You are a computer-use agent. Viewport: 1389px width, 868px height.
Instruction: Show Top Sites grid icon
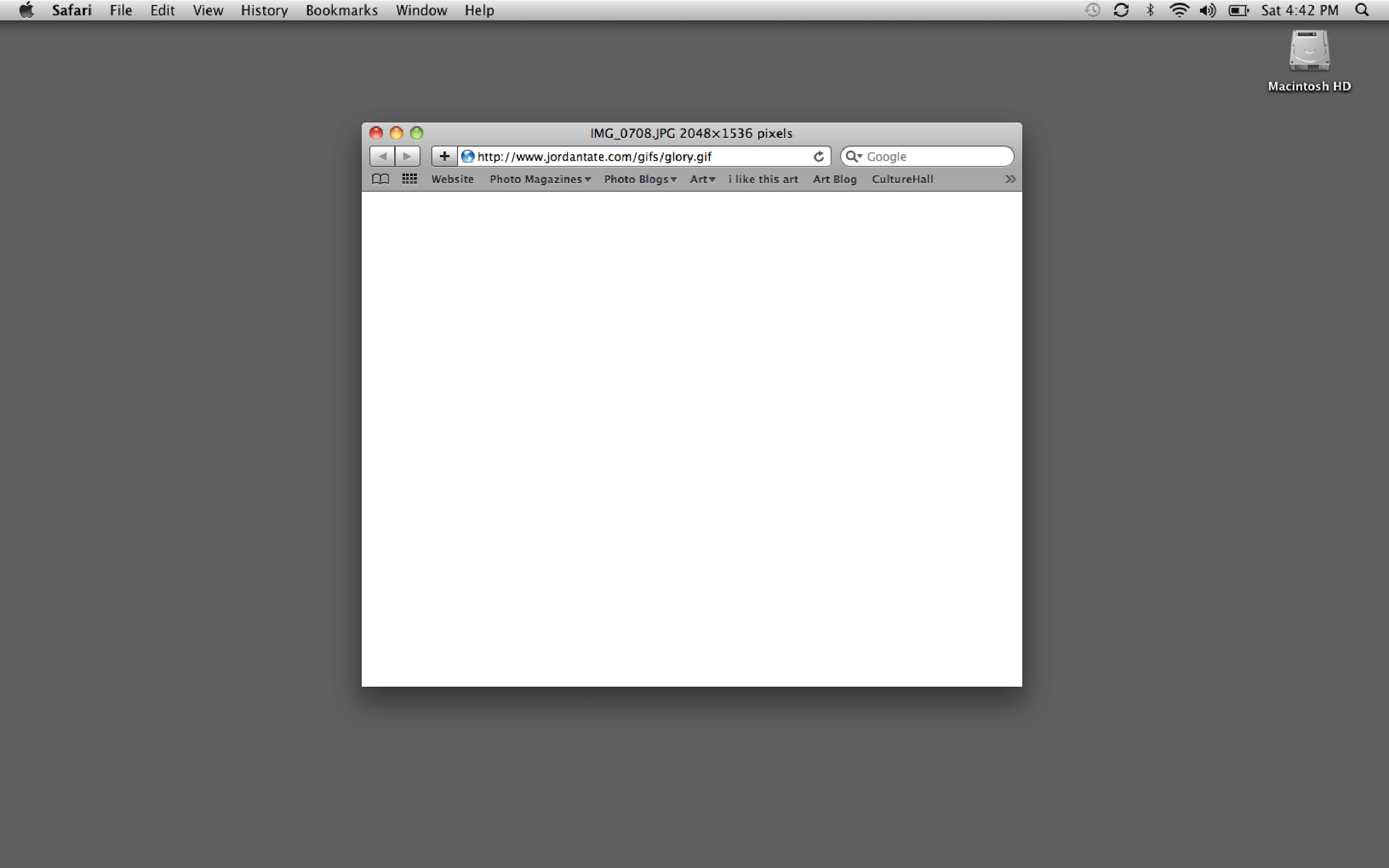pos(409,179)
